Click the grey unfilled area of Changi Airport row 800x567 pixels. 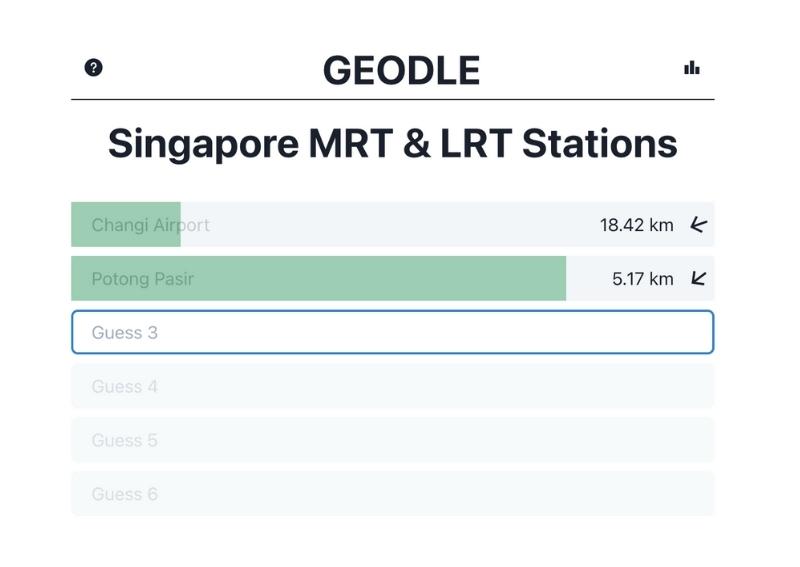pyautogui.click(x=400, y=225)
